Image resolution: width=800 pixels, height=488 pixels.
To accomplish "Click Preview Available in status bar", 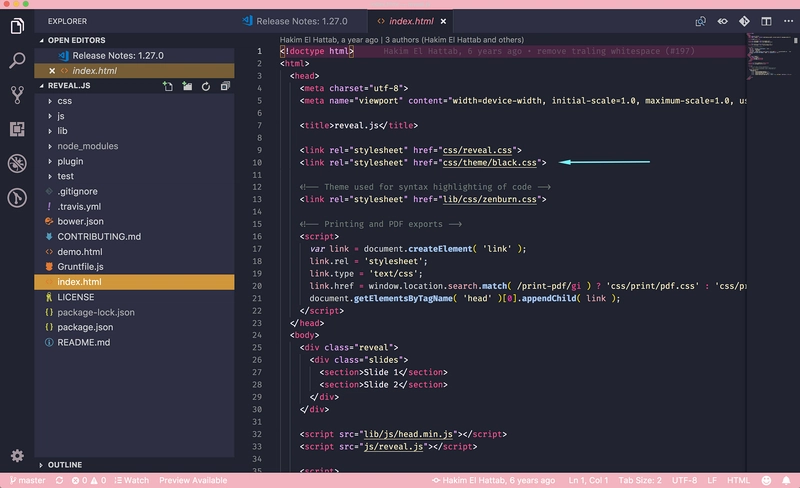I will tap(193, 480).
